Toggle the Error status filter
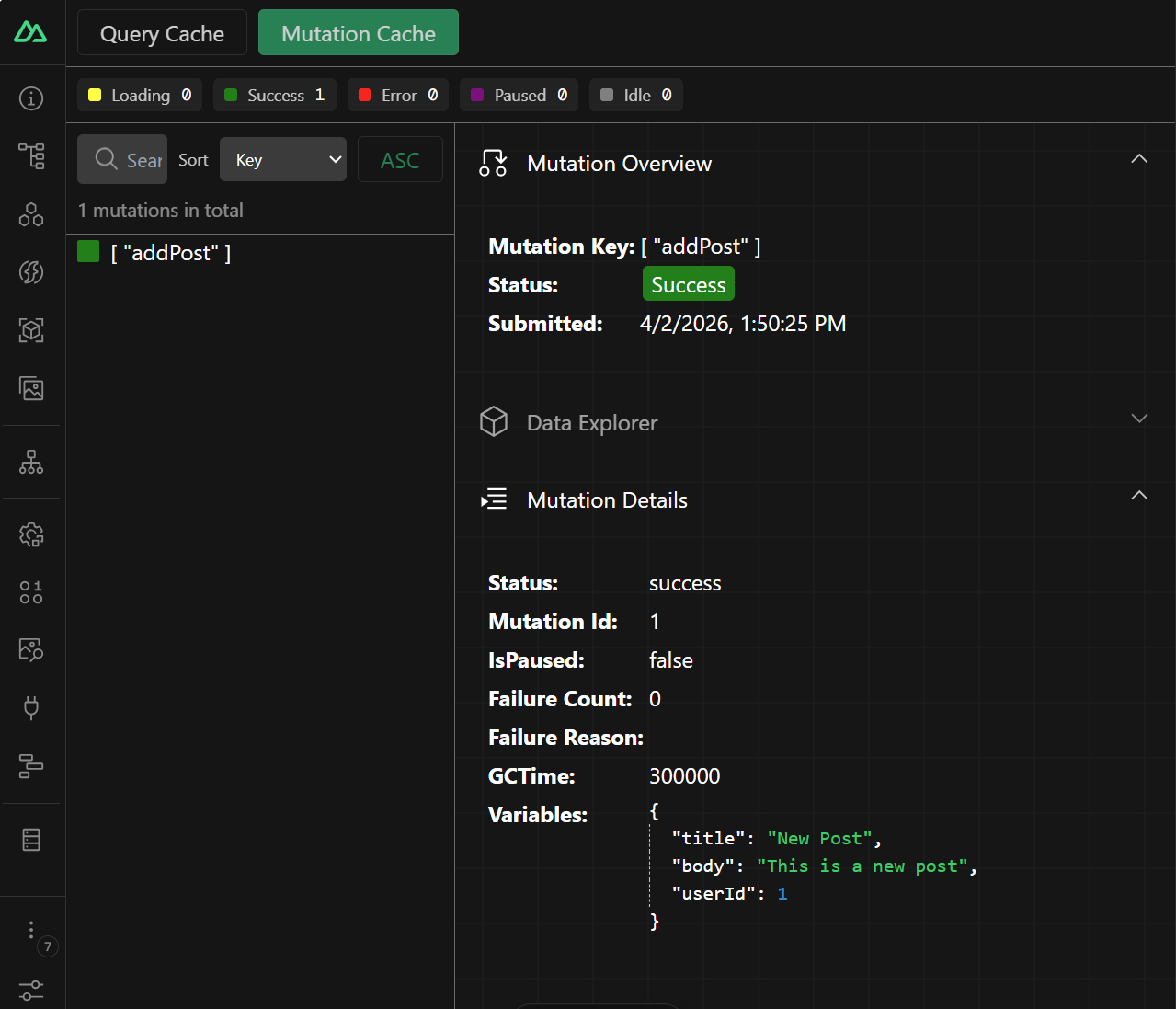The image size is (1176, 1009). tap(398, 95)
